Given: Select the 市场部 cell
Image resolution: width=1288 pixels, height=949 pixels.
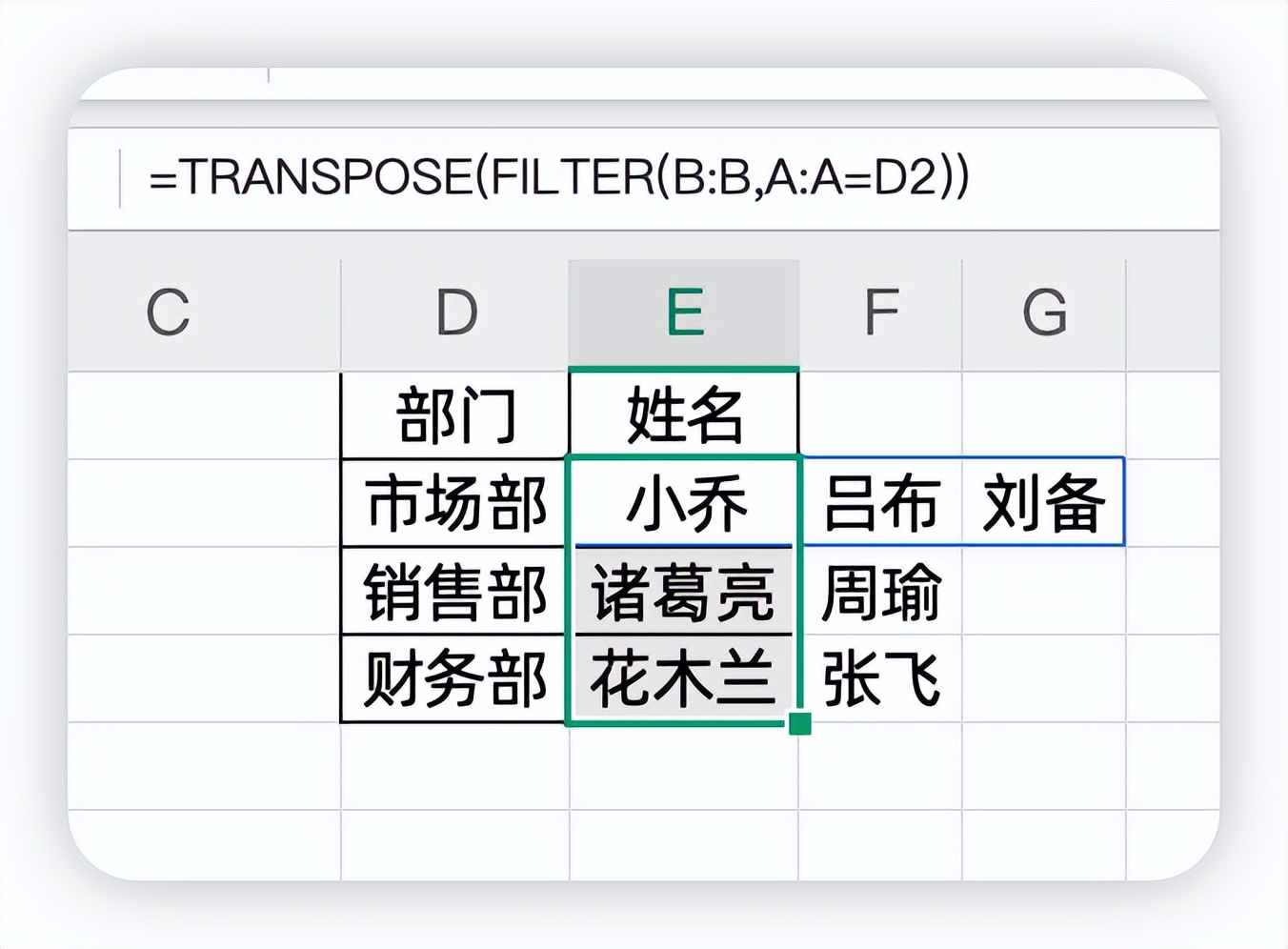Looking at the screenshot, I should click(455, 503).
